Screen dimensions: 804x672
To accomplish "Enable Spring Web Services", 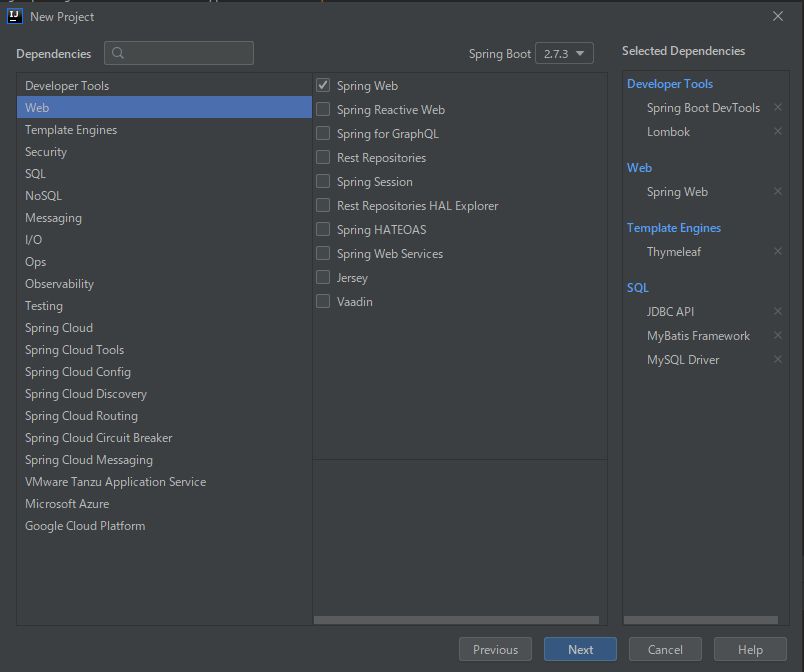I will coord(323,253).
